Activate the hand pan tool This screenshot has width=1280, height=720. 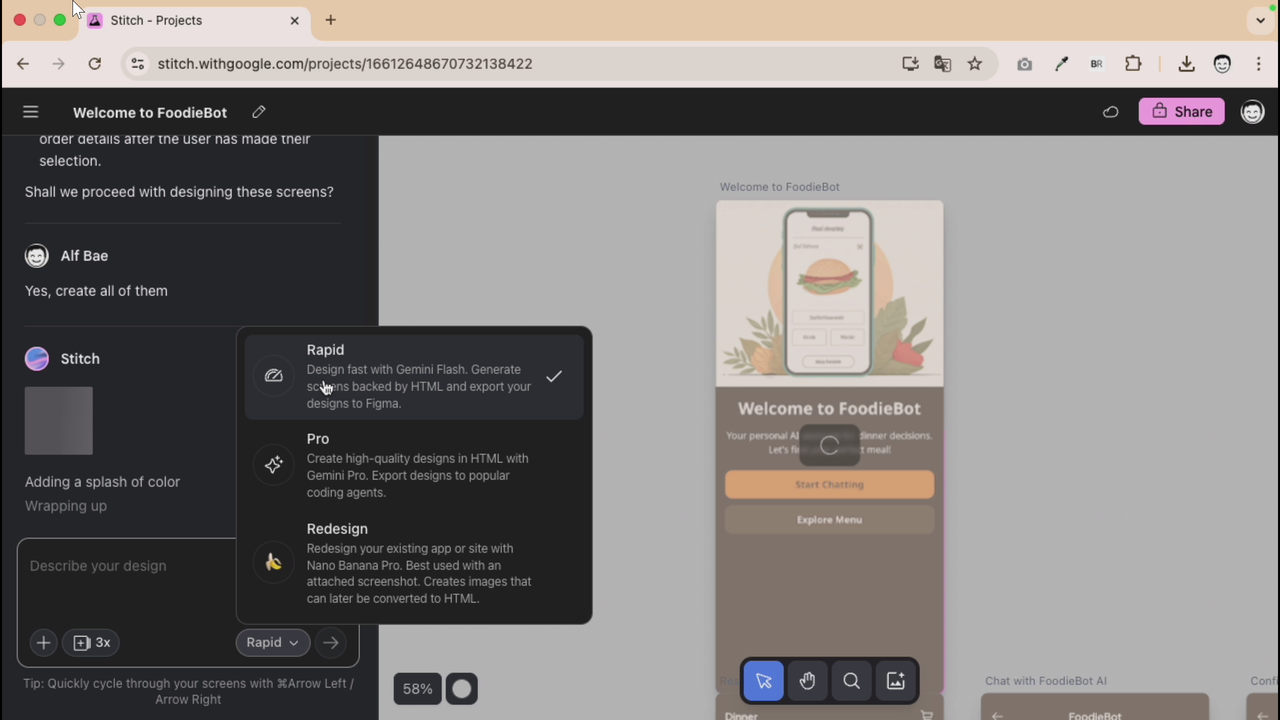pyautogui.click(x=807, y=681)
